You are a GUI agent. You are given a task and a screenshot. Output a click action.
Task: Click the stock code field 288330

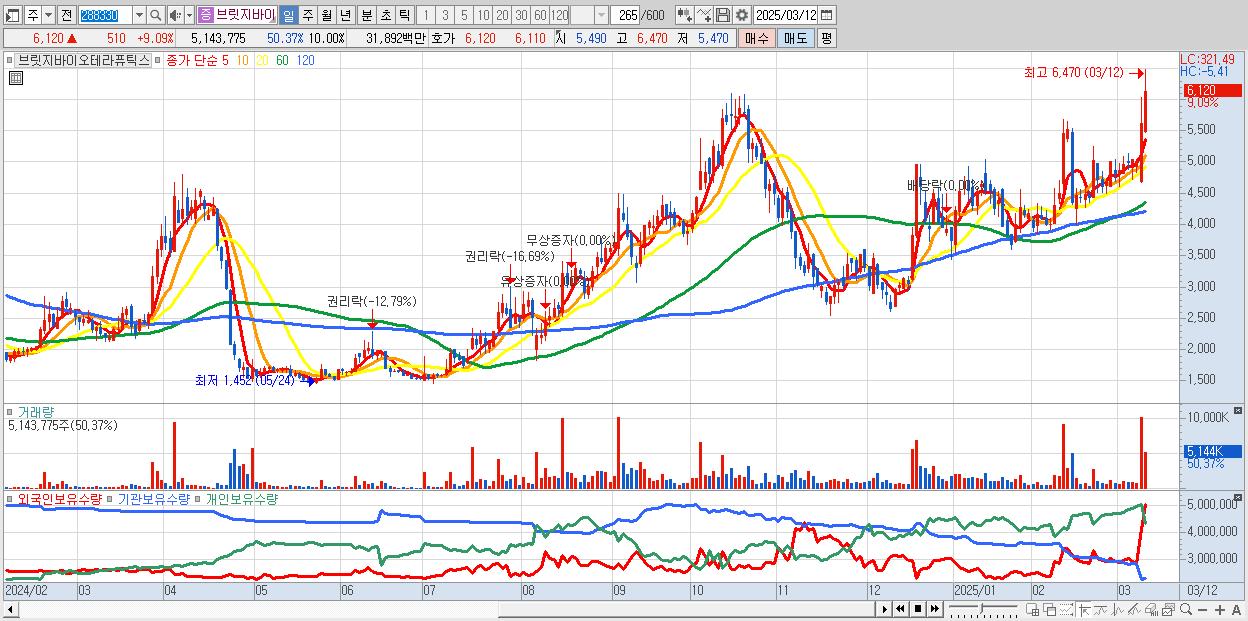click(105, 16)
